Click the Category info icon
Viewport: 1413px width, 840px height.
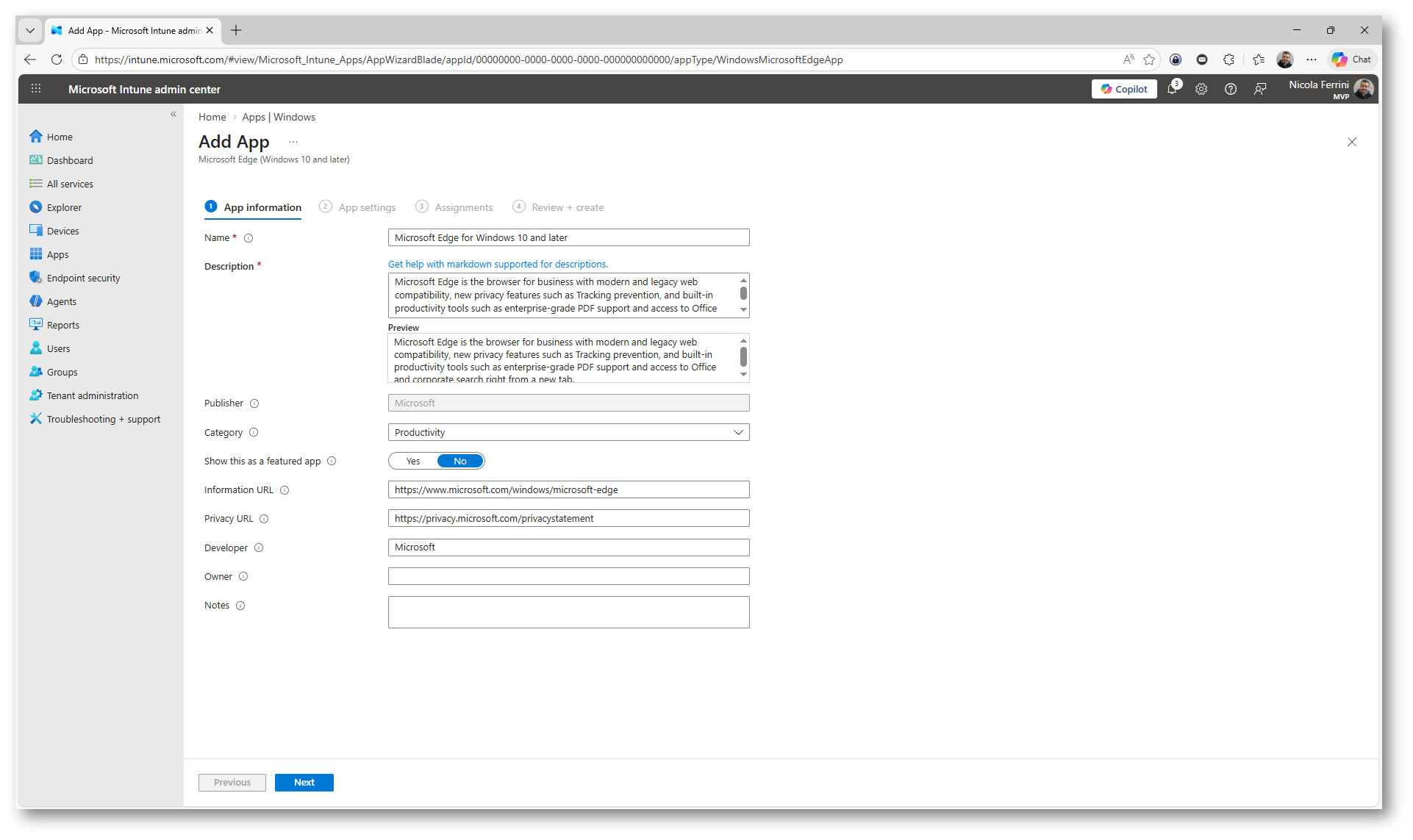254,433
